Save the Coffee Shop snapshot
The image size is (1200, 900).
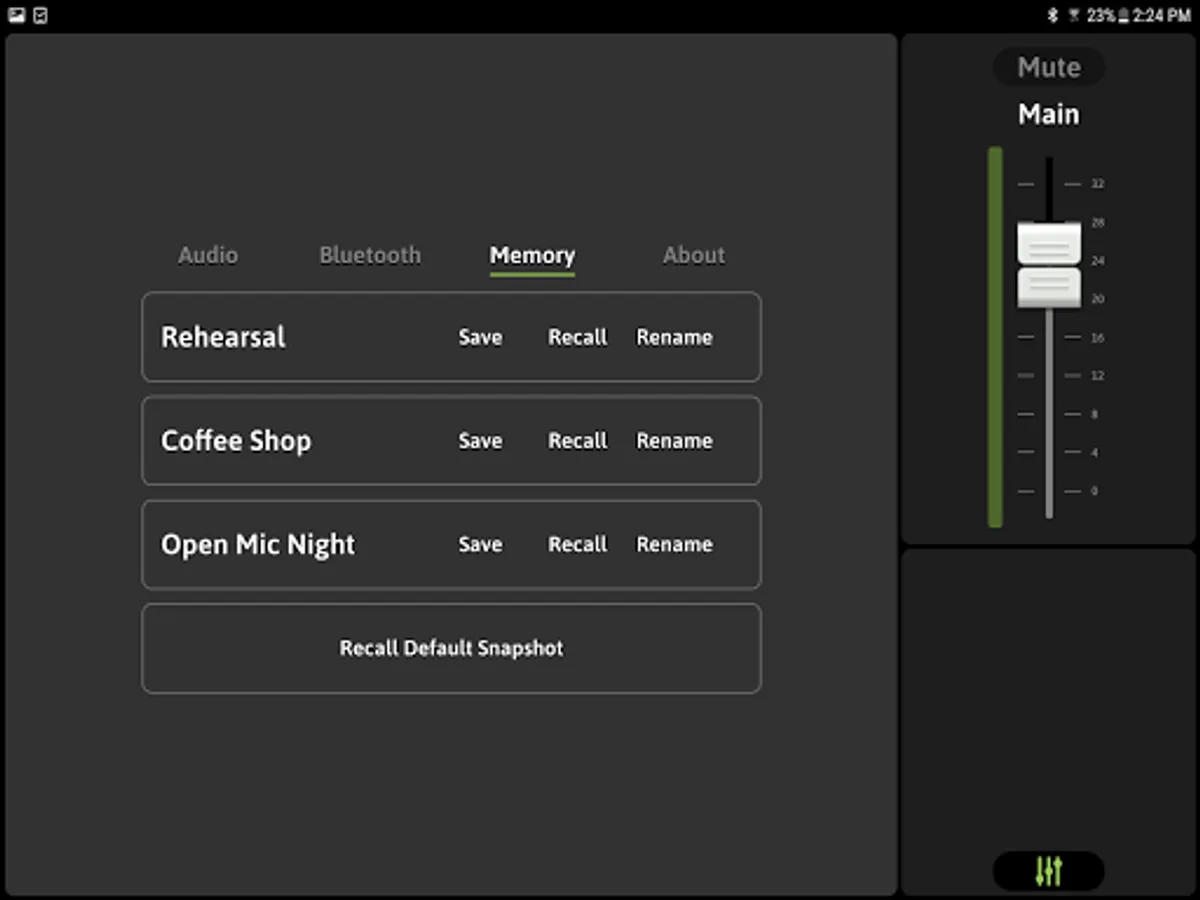pos(480,441)
